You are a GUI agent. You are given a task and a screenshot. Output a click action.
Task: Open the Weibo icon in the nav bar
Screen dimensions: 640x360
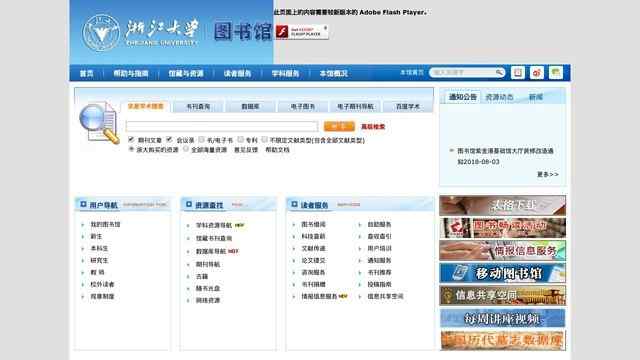tap(537, 73)
